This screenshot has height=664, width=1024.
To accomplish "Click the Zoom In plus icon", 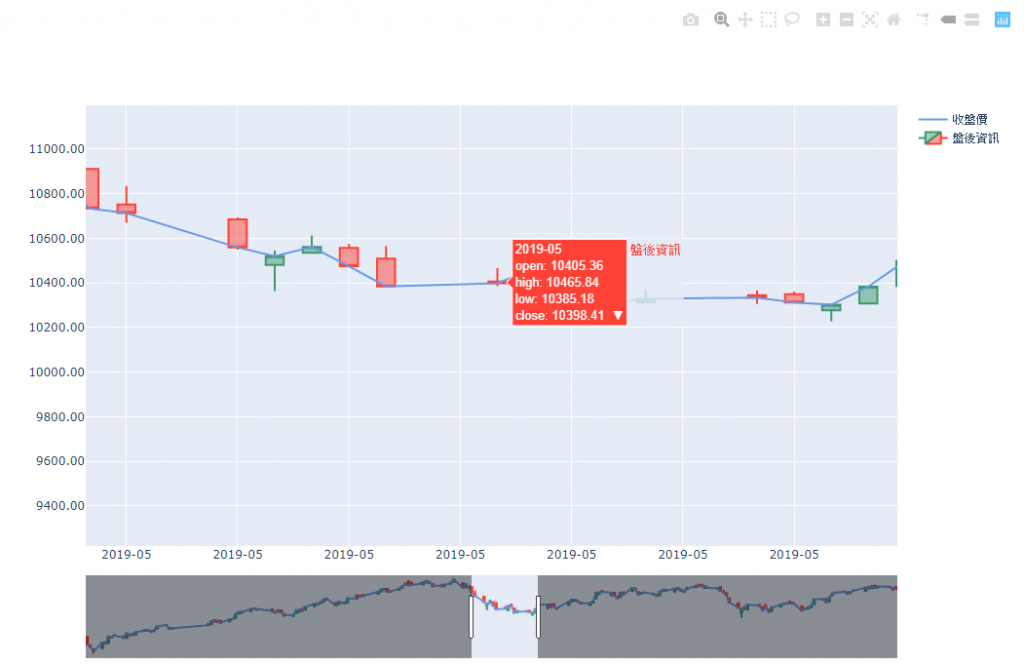I will tap(823, 20).
